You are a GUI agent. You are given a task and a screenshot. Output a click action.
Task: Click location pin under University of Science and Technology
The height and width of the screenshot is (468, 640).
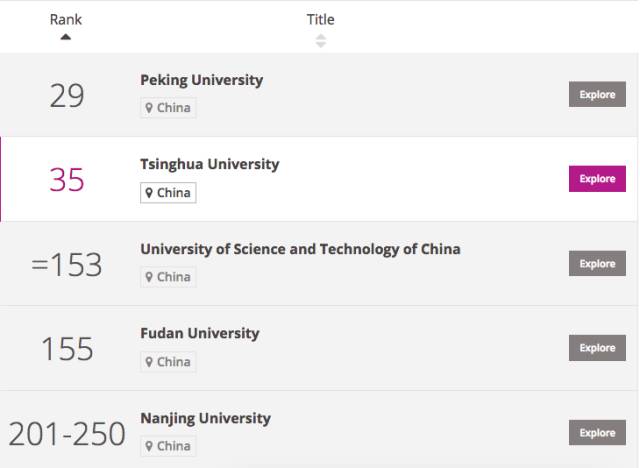click(149, 277)
